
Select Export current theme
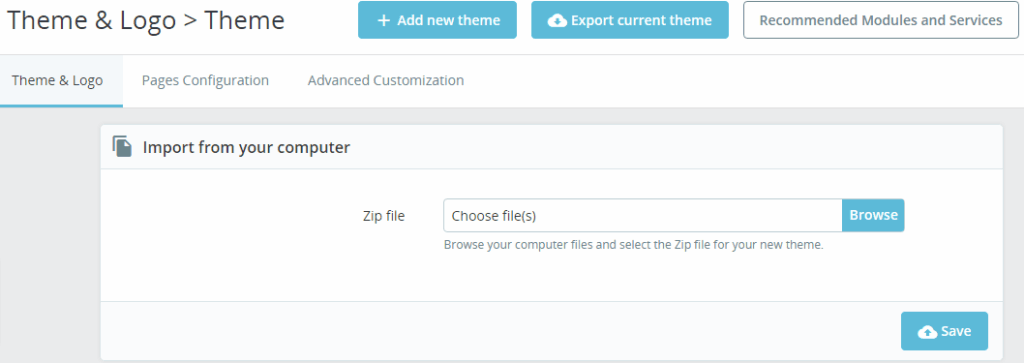click(x=630, y=20)
